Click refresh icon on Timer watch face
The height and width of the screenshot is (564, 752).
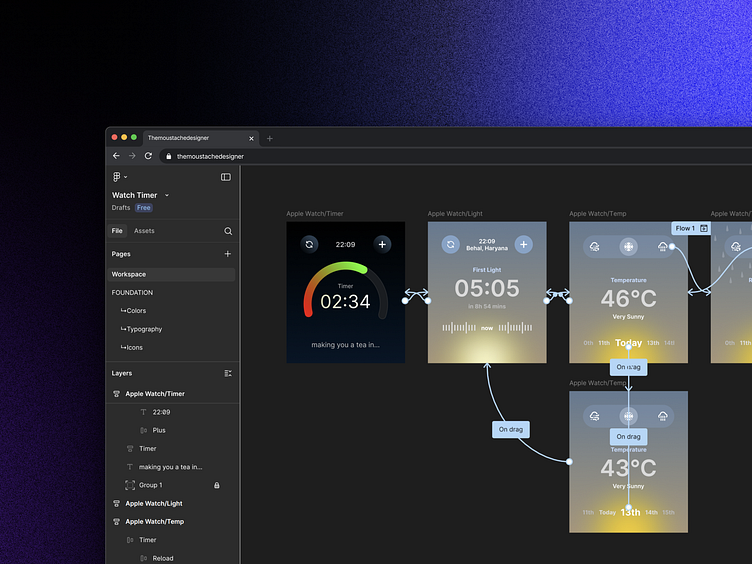310,244
